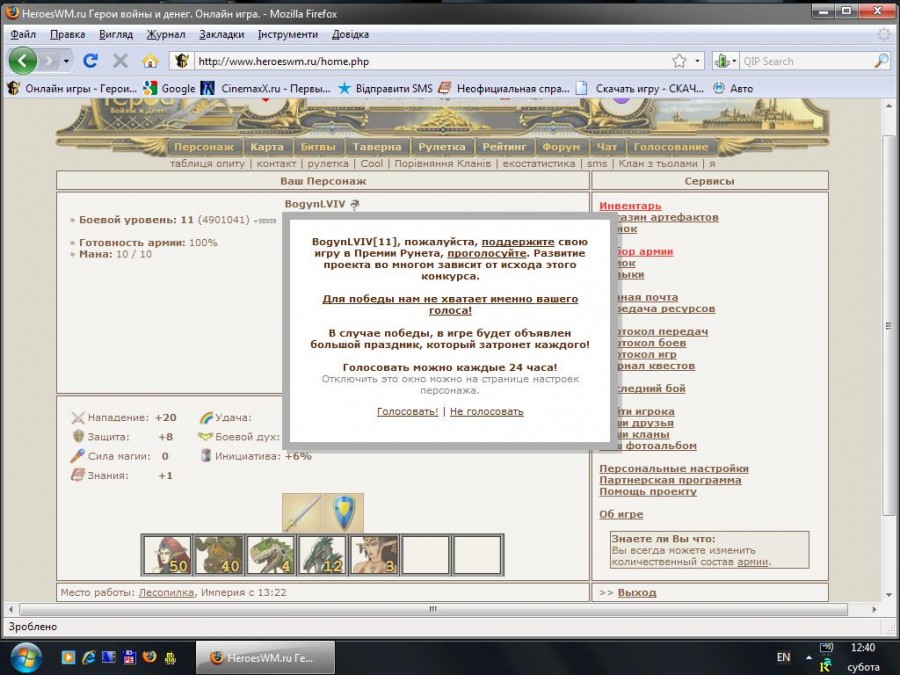This screenshot has height=675, width=900.
Task: Click the Firefox back navigation button
Action: (x=23, y=60)
